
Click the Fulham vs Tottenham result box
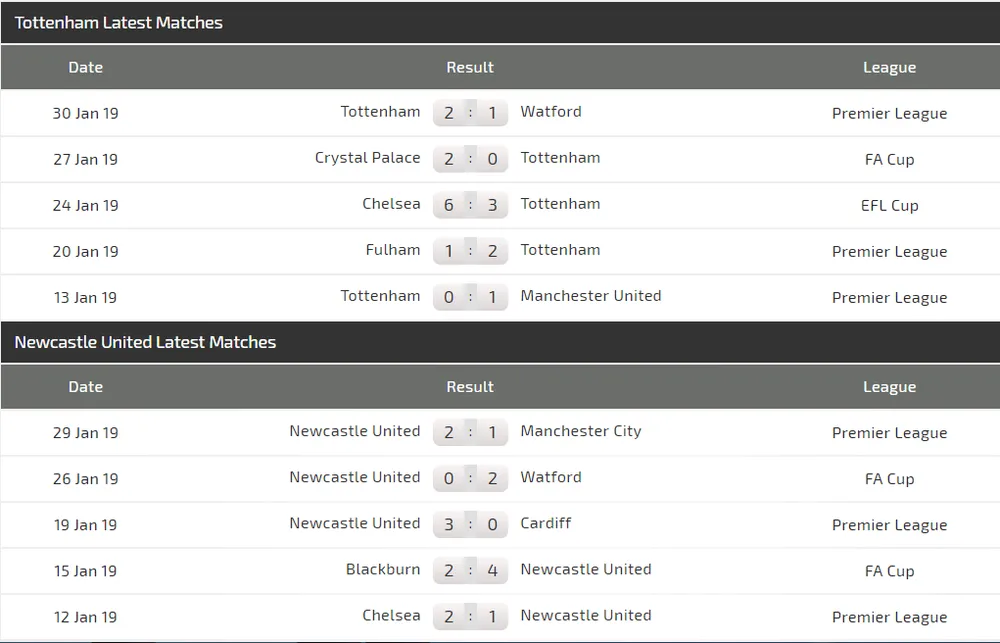coord(470,250)
